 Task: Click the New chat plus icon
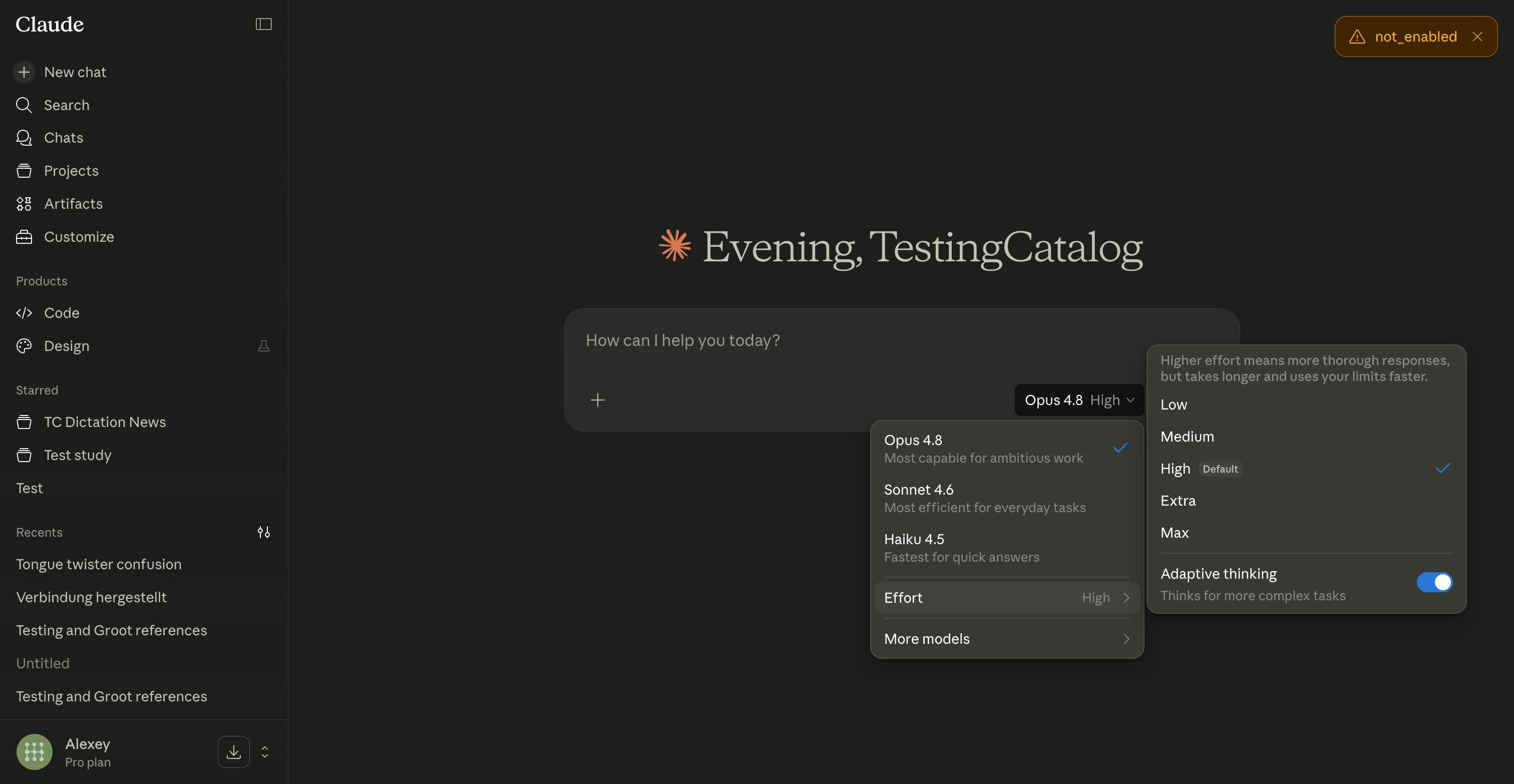(x=24, y=72)
